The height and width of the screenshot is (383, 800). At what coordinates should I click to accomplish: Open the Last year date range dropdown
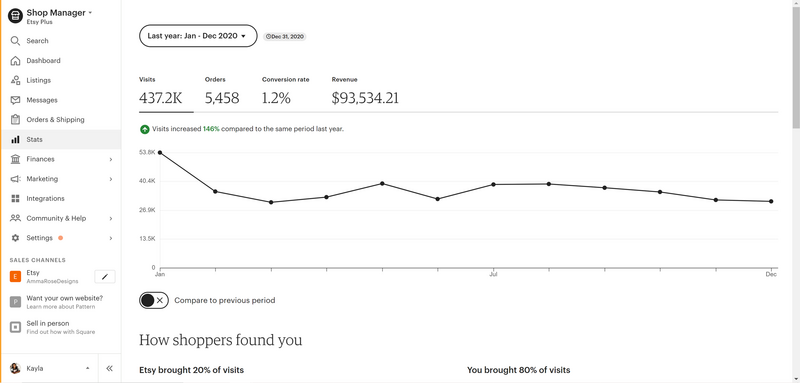[x=198, y=36]
